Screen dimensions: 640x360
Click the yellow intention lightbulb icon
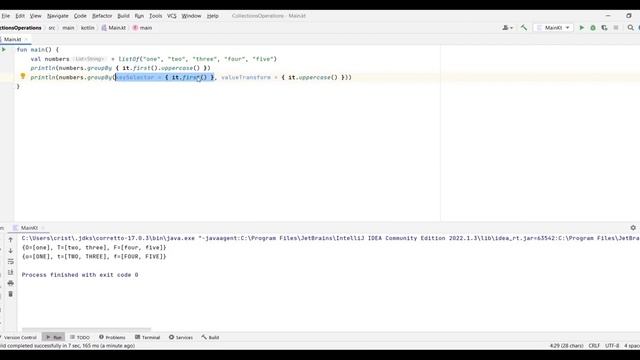point(23,76)
